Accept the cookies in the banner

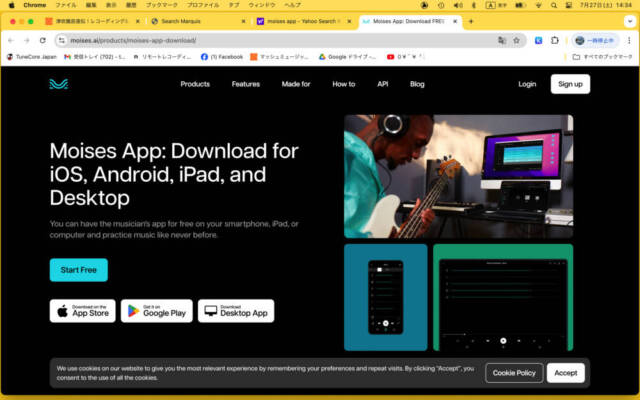tap(566, 373)
